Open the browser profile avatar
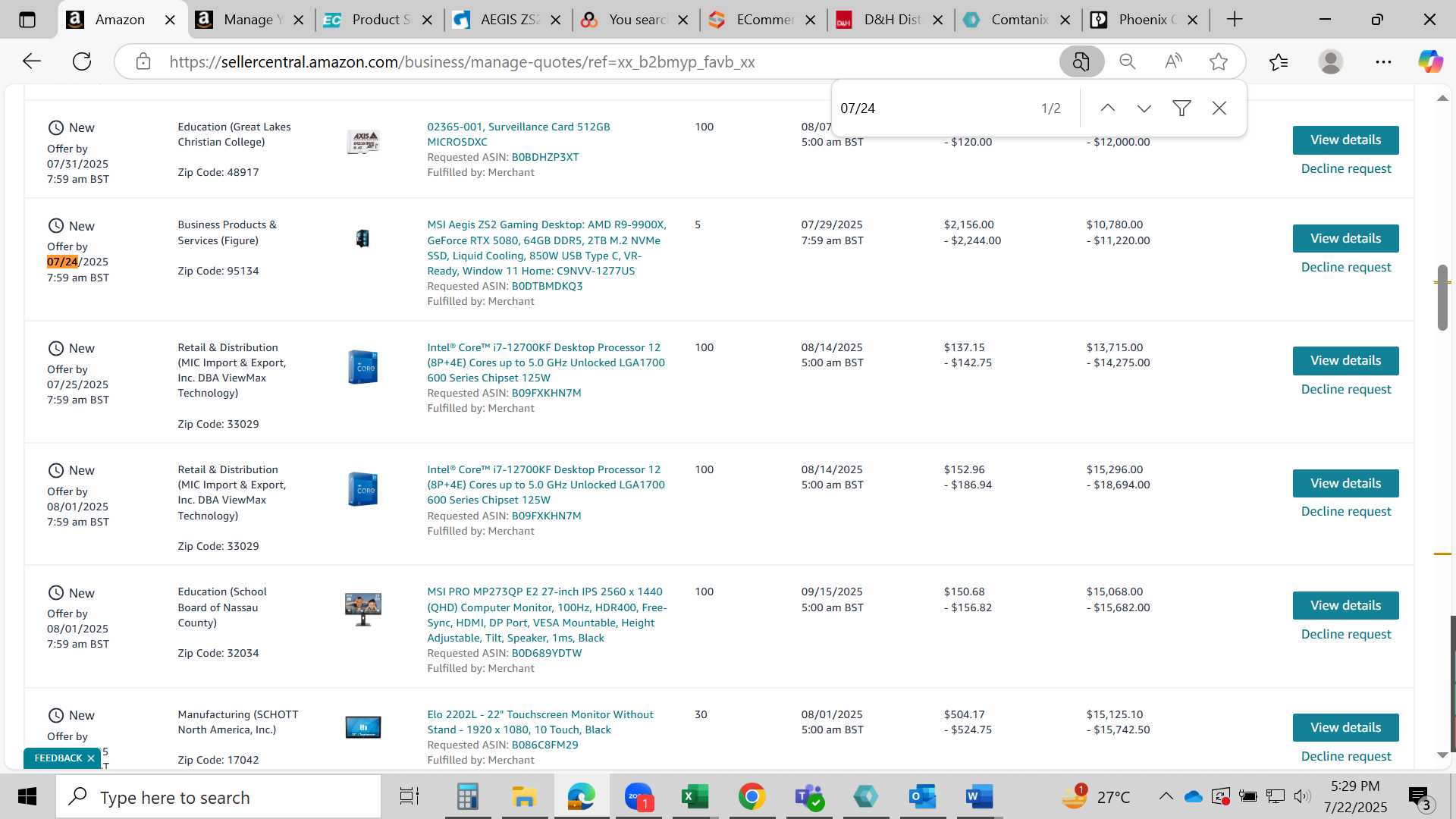Viewport: 1456px width, 819px height. 1331,61
